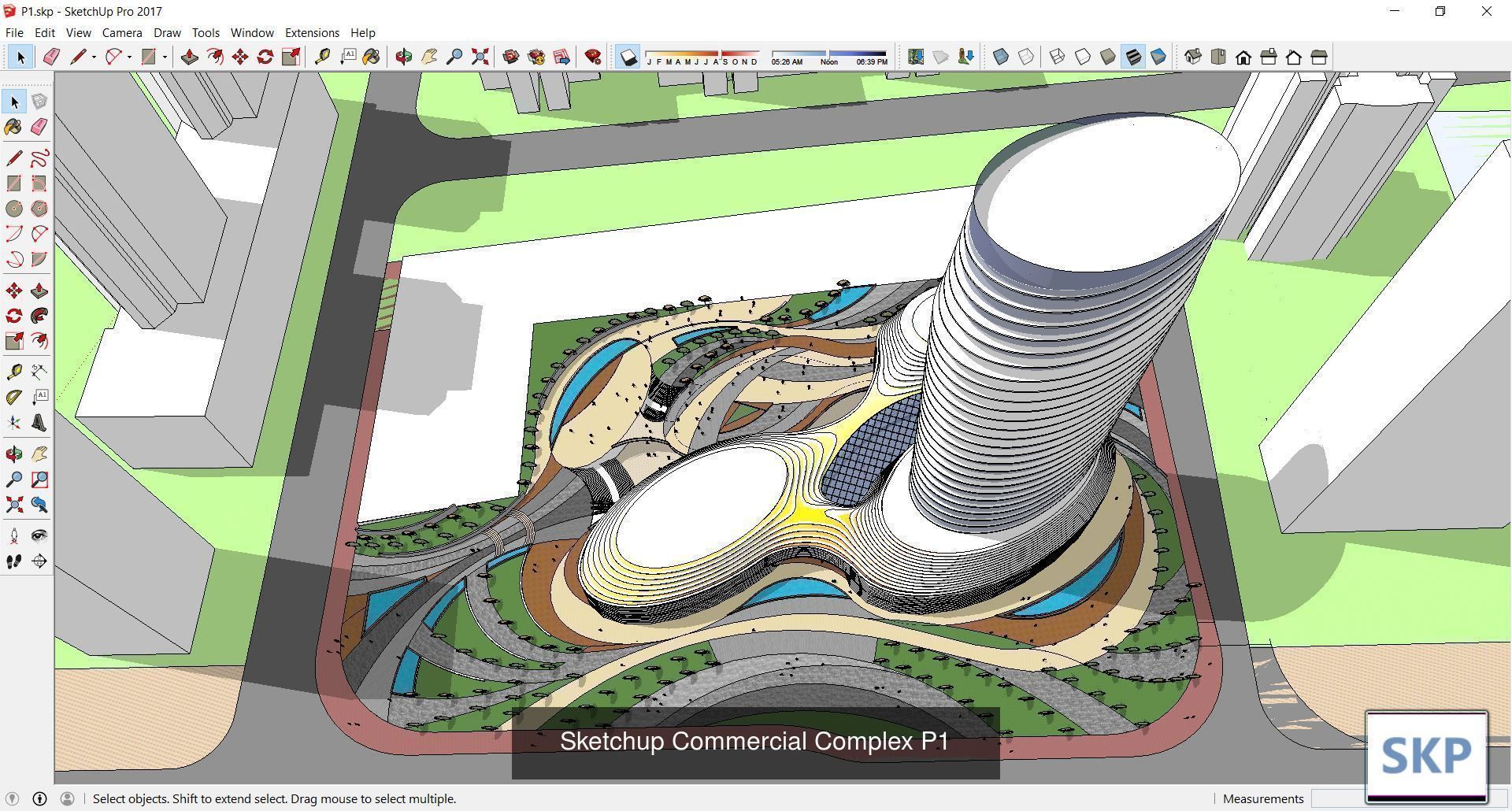Toggle Back Edges face style

click(1026, 57)
